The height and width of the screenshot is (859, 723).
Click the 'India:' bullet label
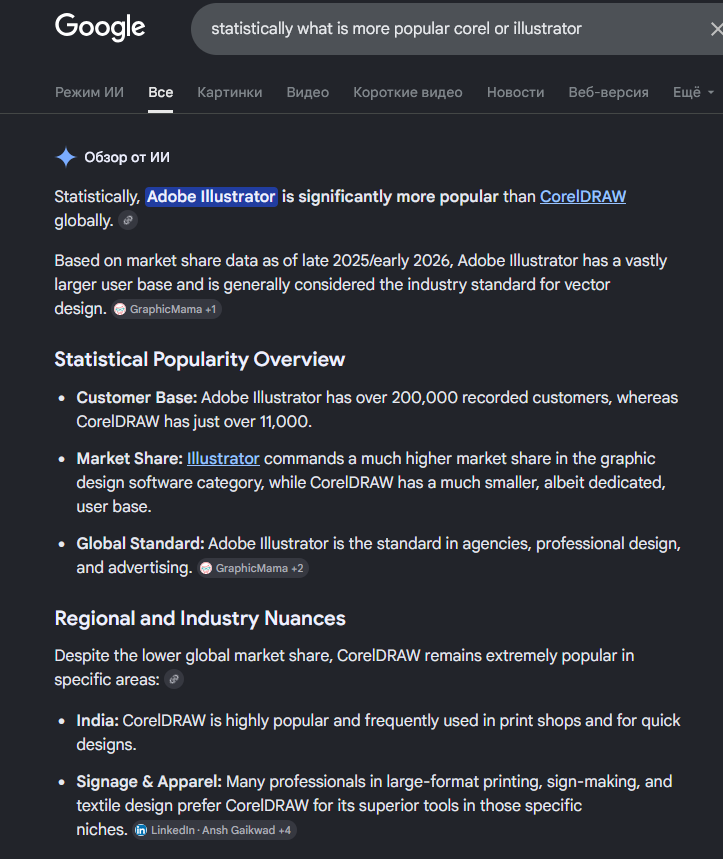[97, 720]
